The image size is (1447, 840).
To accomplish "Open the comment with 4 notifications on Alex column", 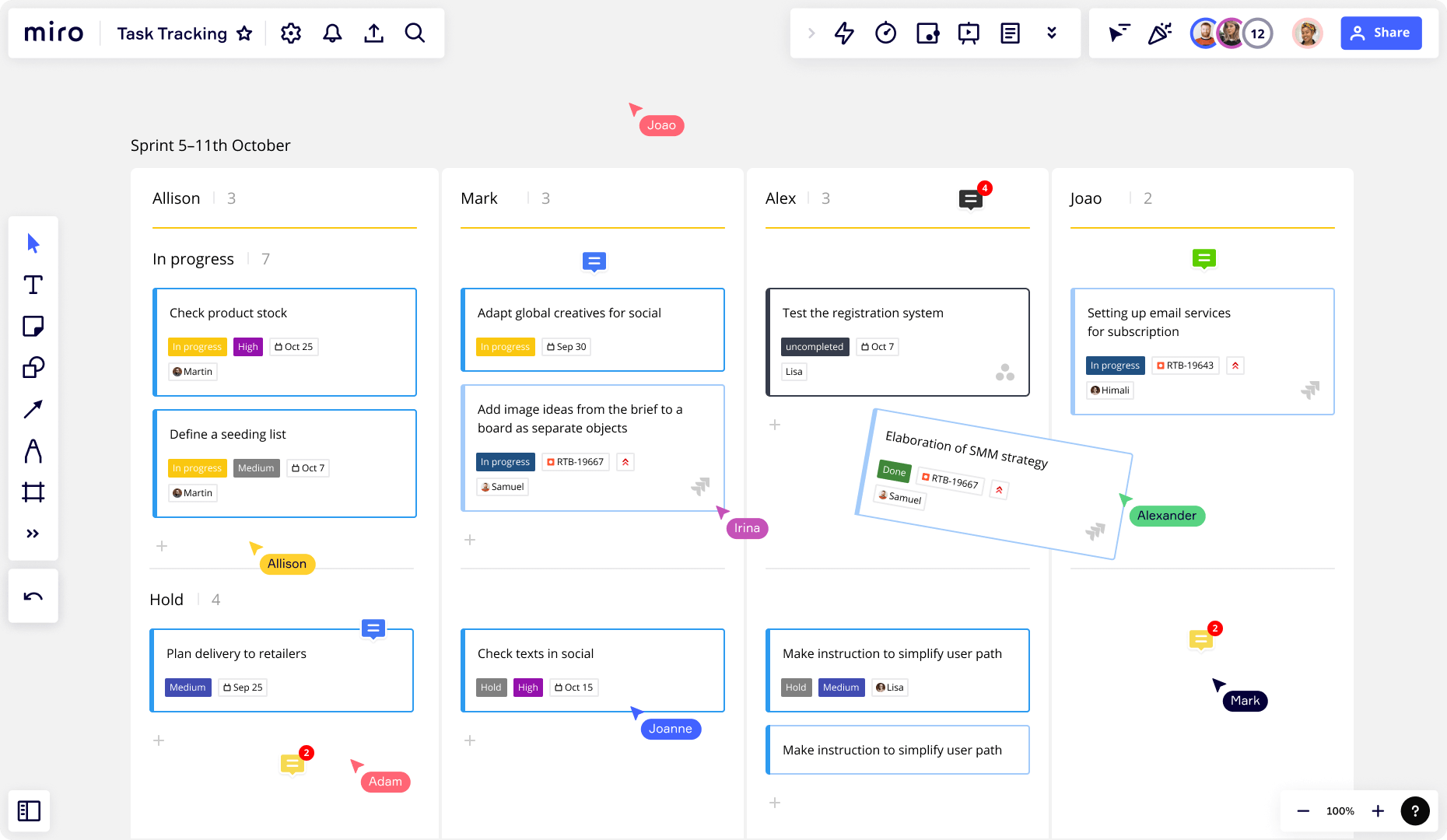I will 969,199.
